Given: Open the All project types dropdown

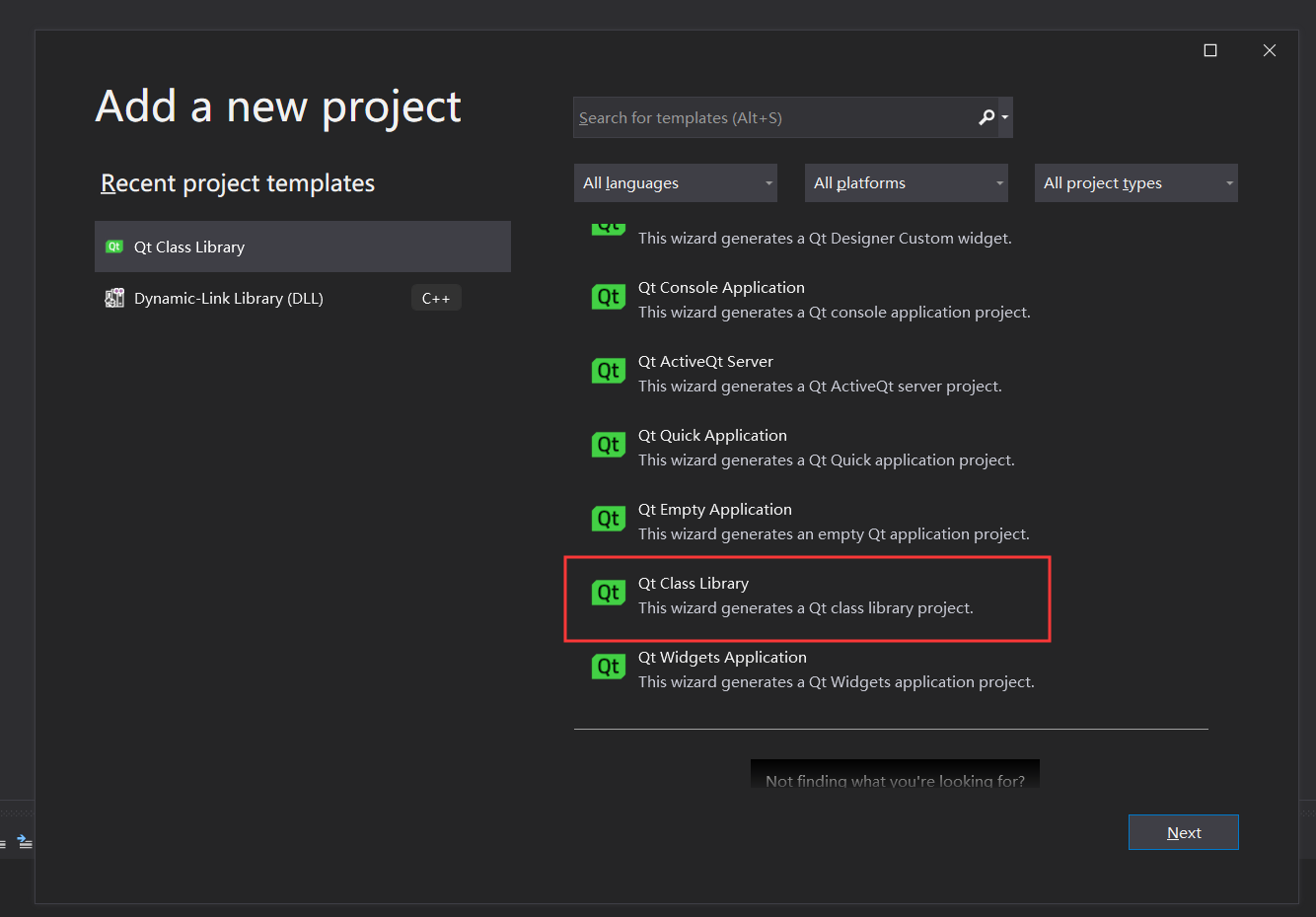Looking at the screenshot, I should [x=1135, y=182].
